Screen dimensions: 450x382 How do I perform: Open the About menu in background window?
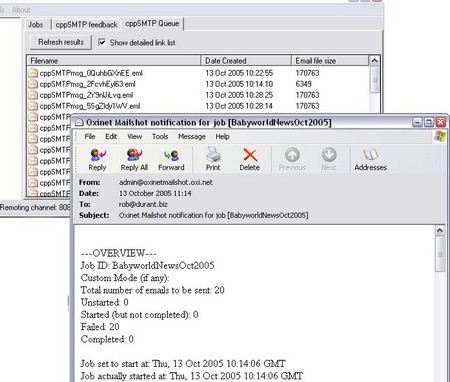pos(21,10)
